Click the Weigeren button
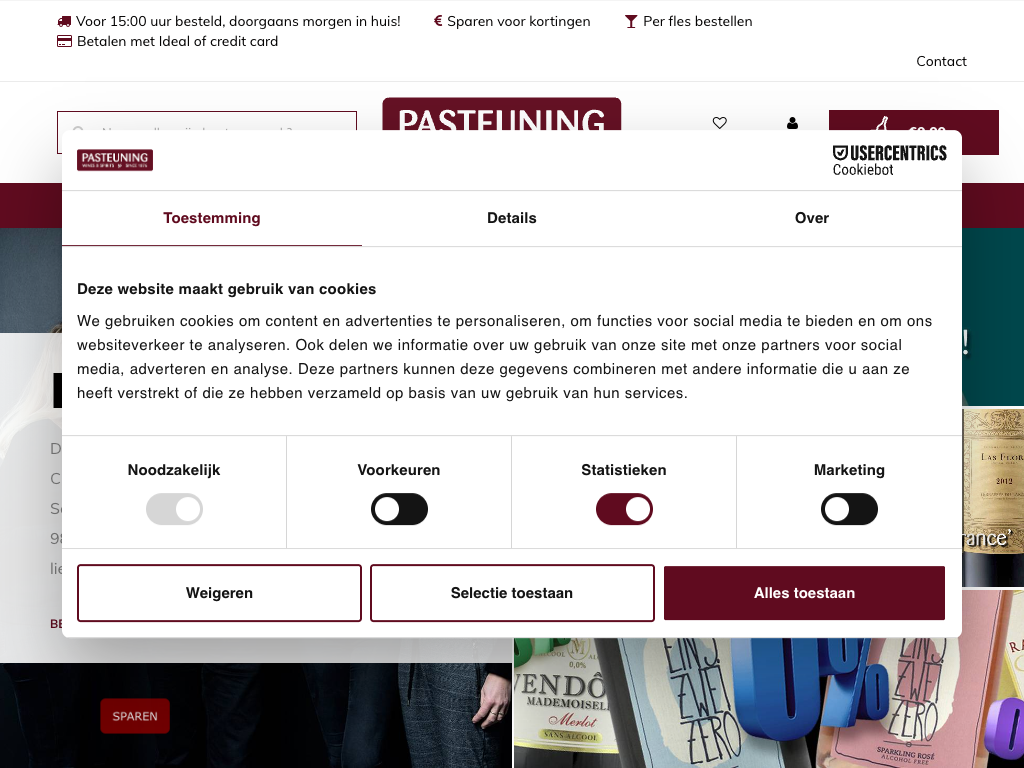The width and height of the screenshot is (1024, 768). pos(219,593)
